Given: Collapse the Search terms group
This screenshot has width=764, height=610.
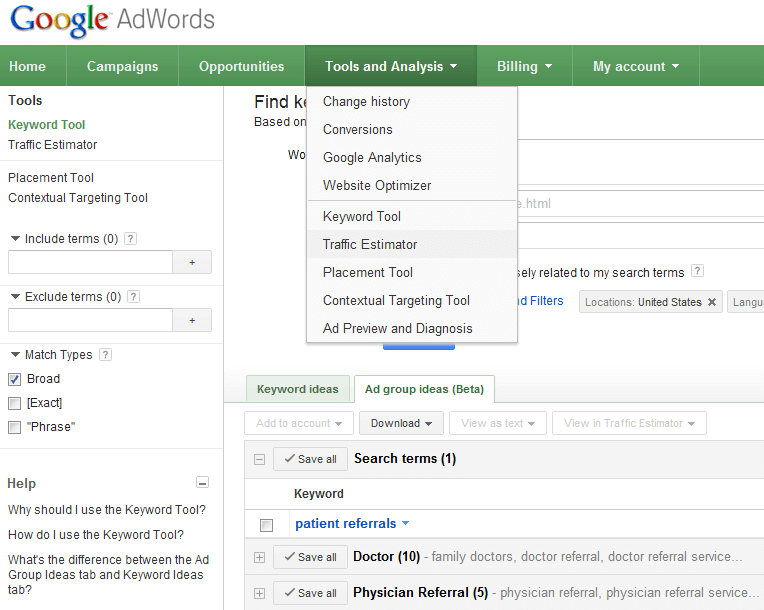Looking at the screenshot, I should click(x=260, y=459).
